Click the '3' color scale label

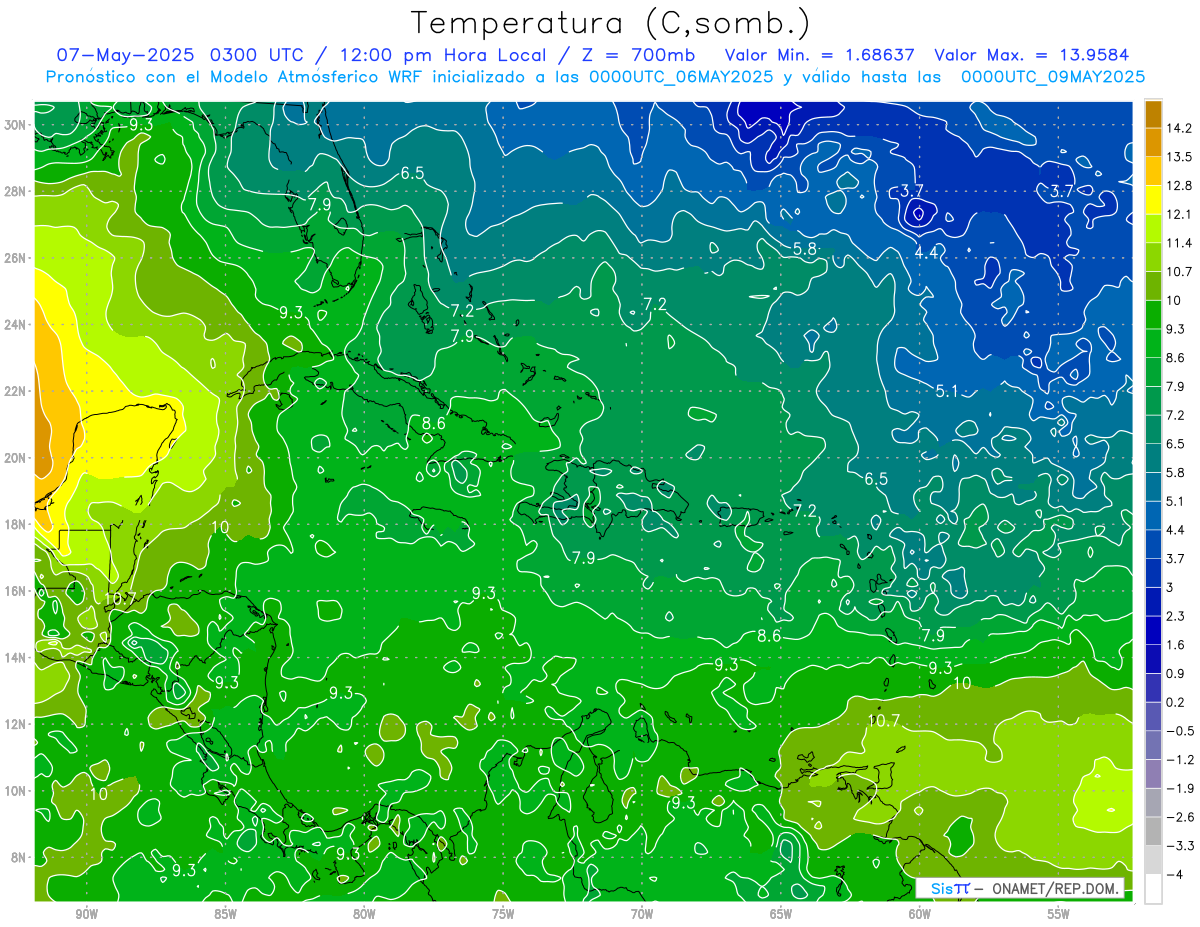(x=1171, y=587)
